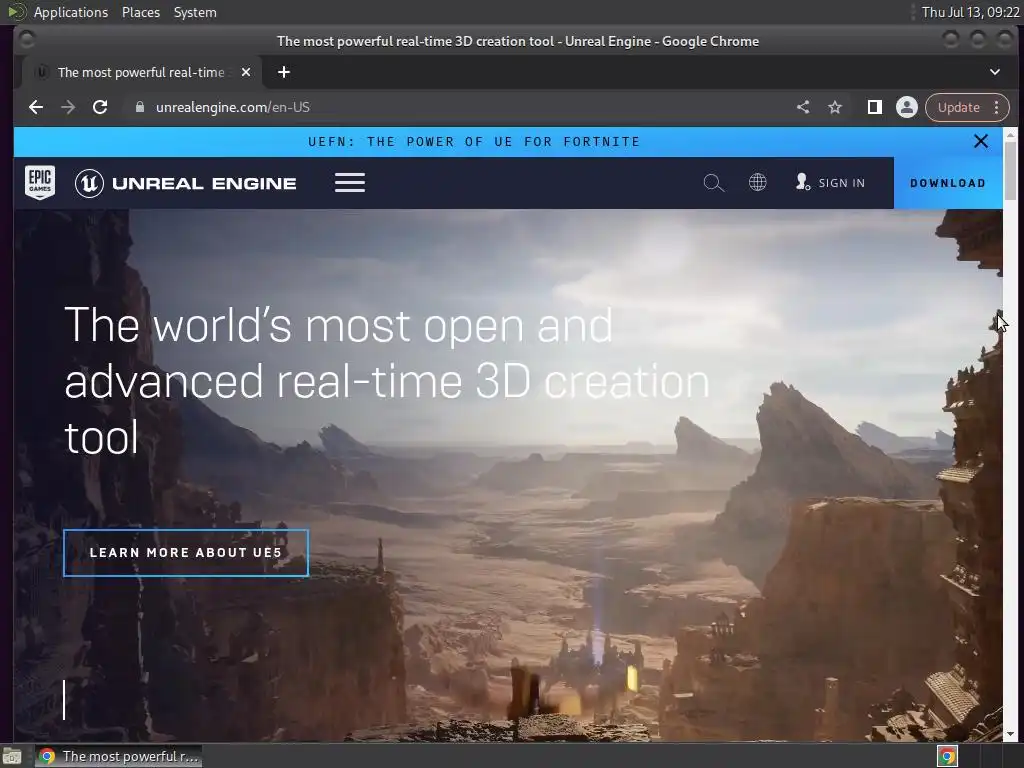Open Chrome three-dot menu
1024x768 pixels.
coord(997,107)
